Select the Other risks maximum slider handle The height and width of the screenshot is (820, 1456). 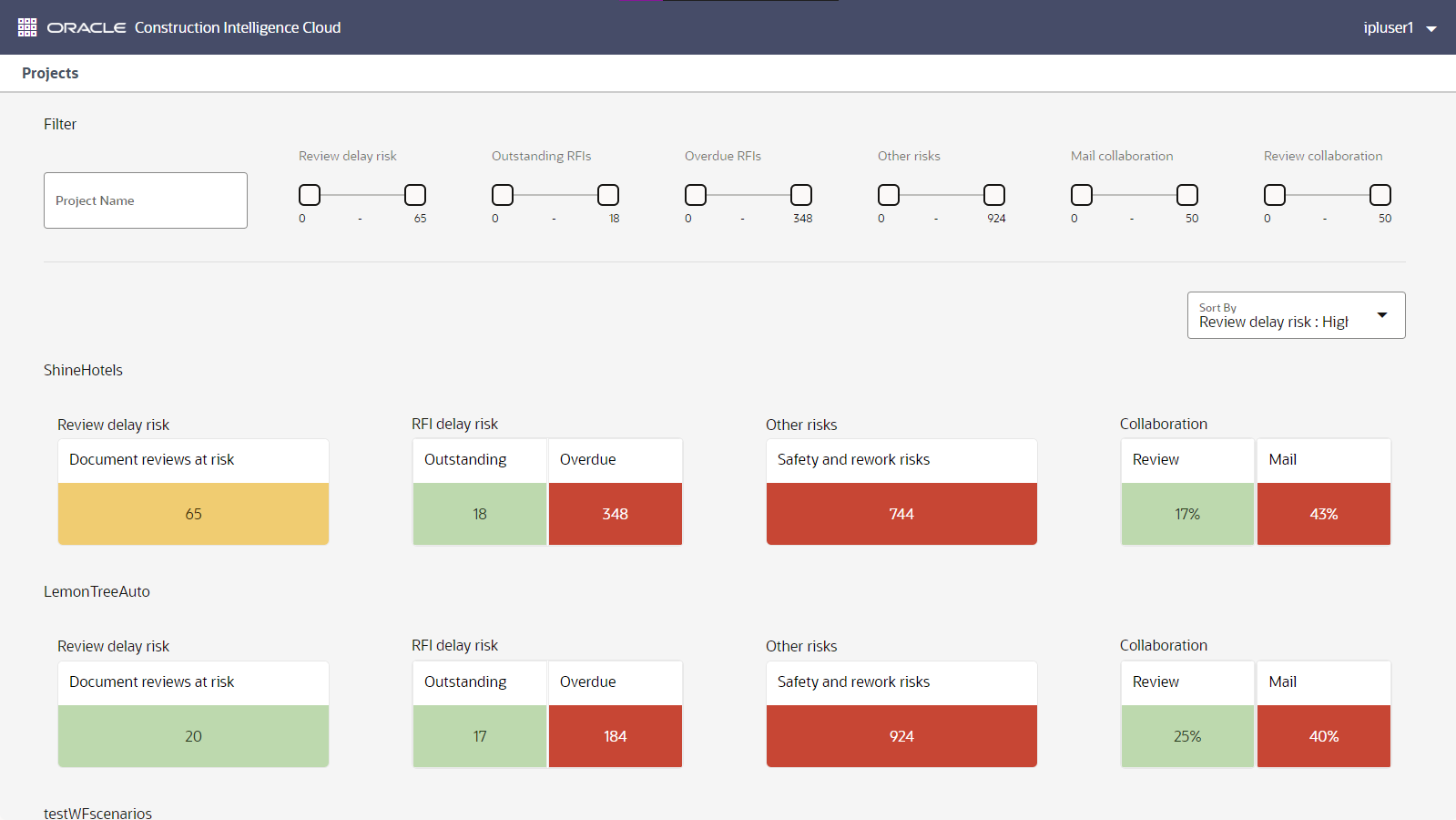pos(994,195)
